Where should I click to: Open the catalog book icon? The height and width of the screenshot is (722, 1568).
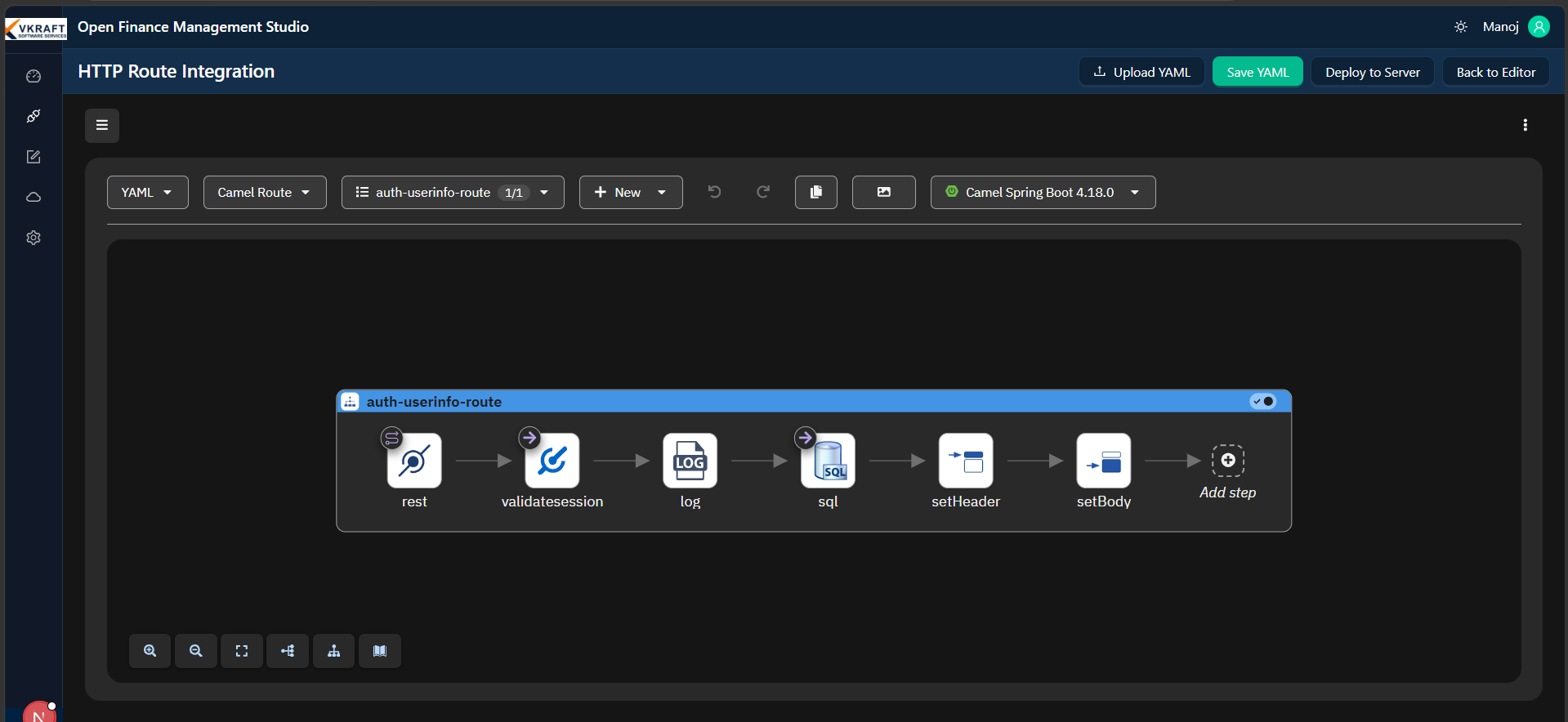point(380,651)
